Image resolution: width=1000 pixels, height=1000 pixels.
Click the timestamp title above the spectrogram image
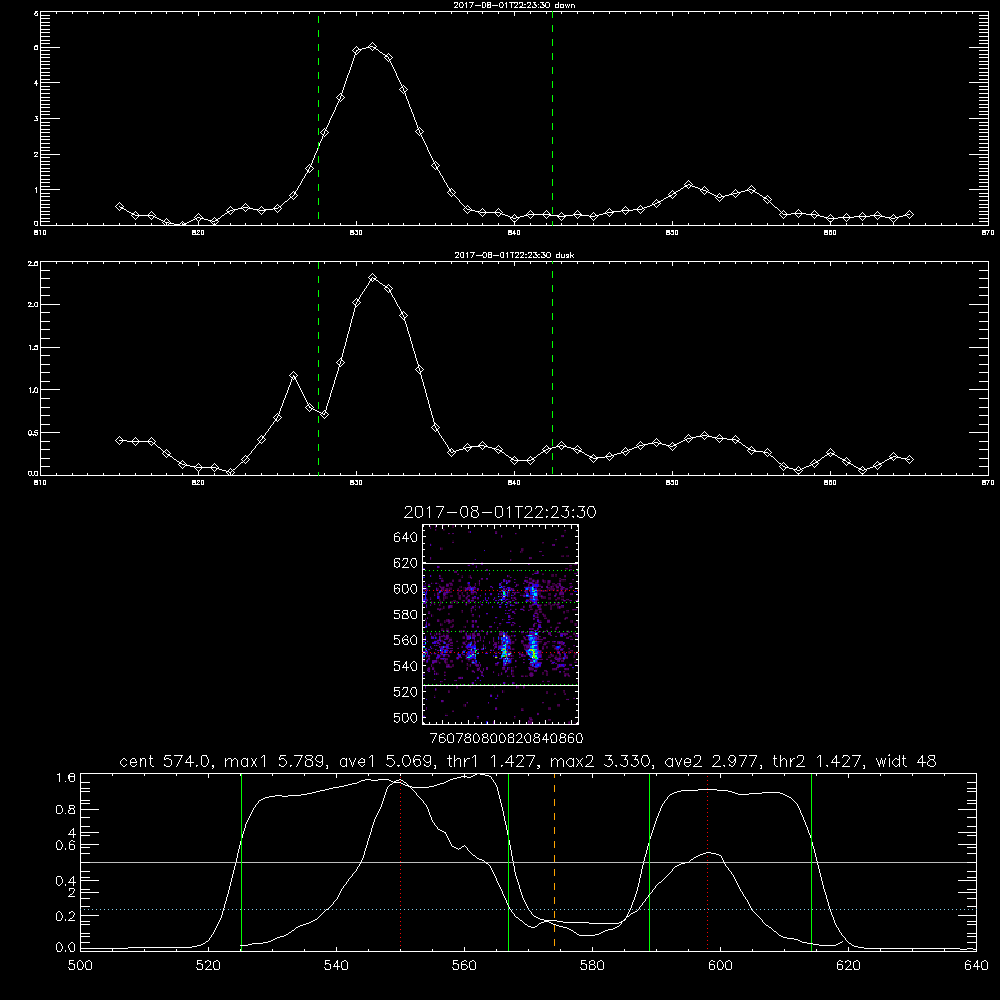tap(500, 512)
